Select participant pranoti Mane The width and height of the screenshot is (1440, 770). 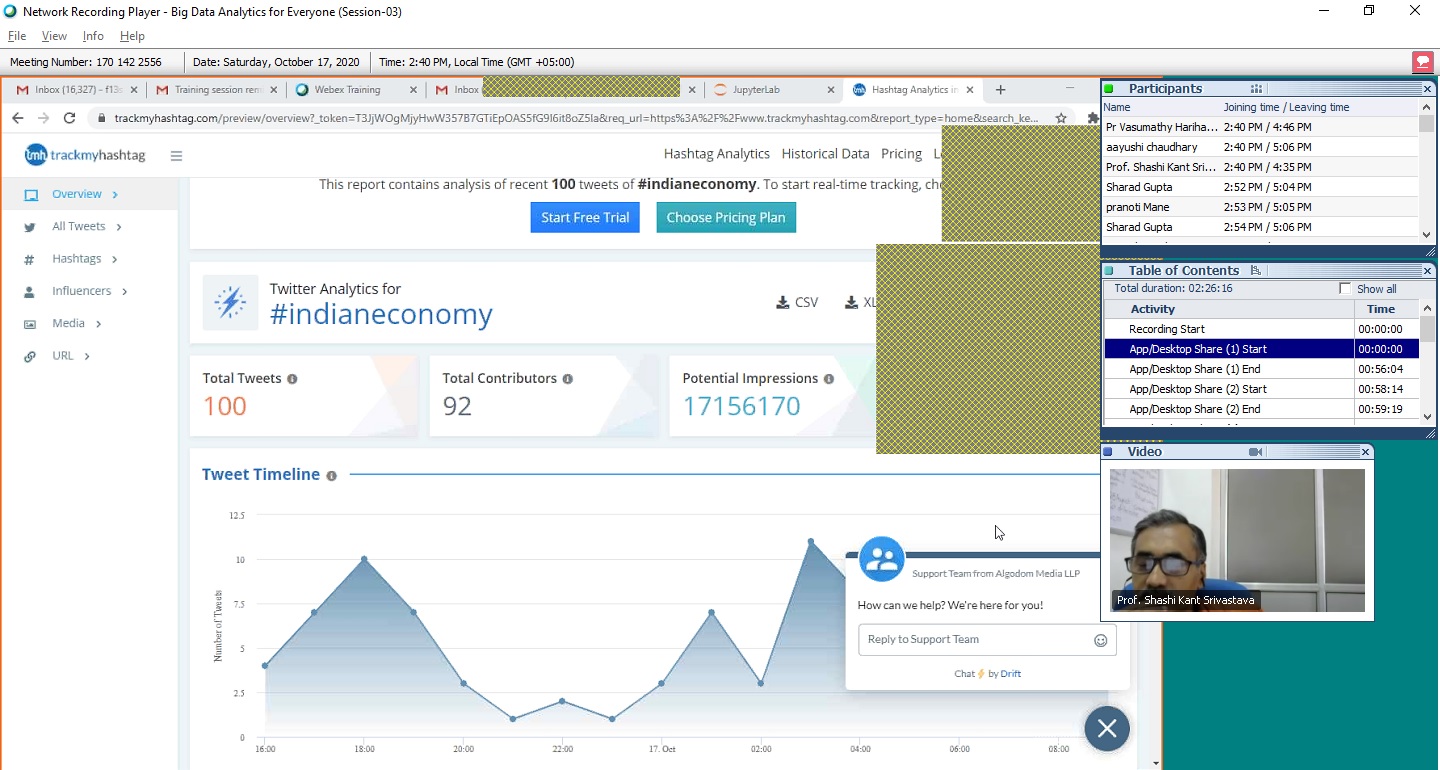click(x=1260, y=207)
